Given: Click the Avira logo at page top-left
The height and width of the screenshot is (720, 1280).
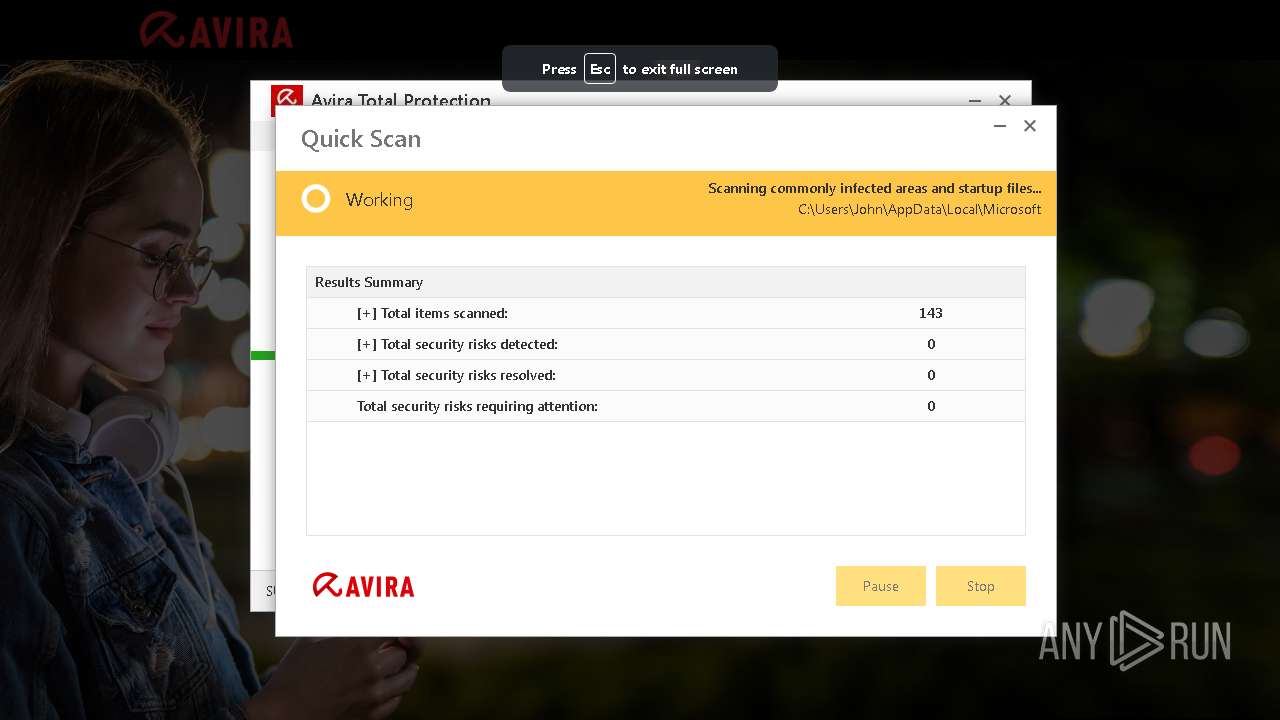Looking at the screenshot, I should pos(216,30).
